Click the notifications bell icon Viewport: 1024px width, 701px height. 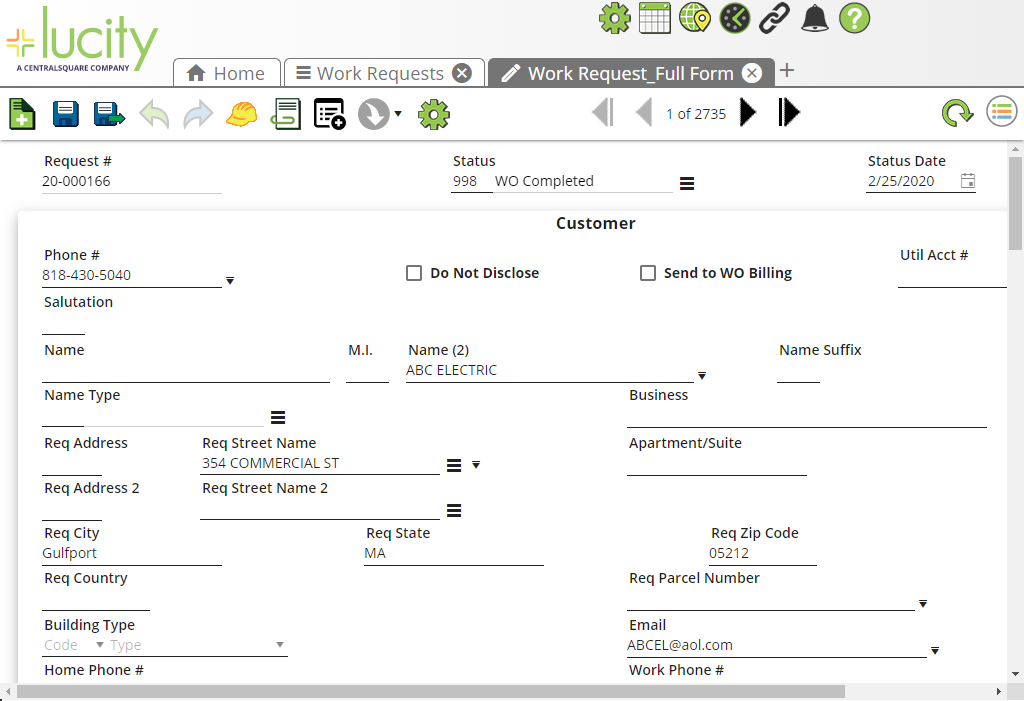[x=814, y=18]
